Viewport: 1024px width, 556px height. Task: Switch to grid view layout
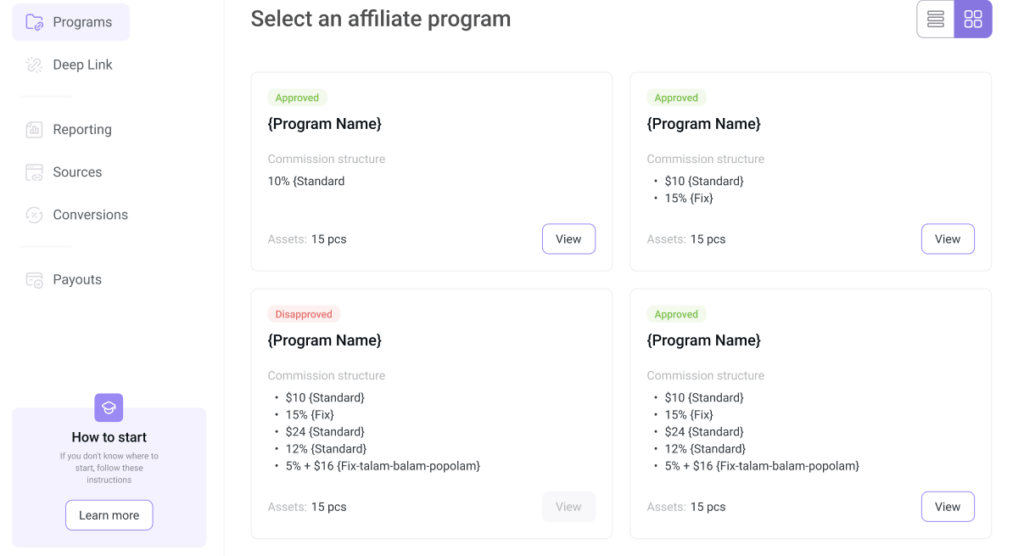coord(973,19)
